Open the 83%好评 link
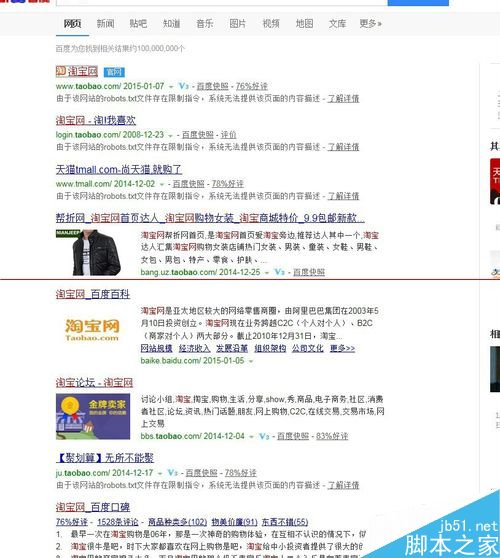Viewport: 500px width, 558px height. pyautogui.click(x=332, y=436)
